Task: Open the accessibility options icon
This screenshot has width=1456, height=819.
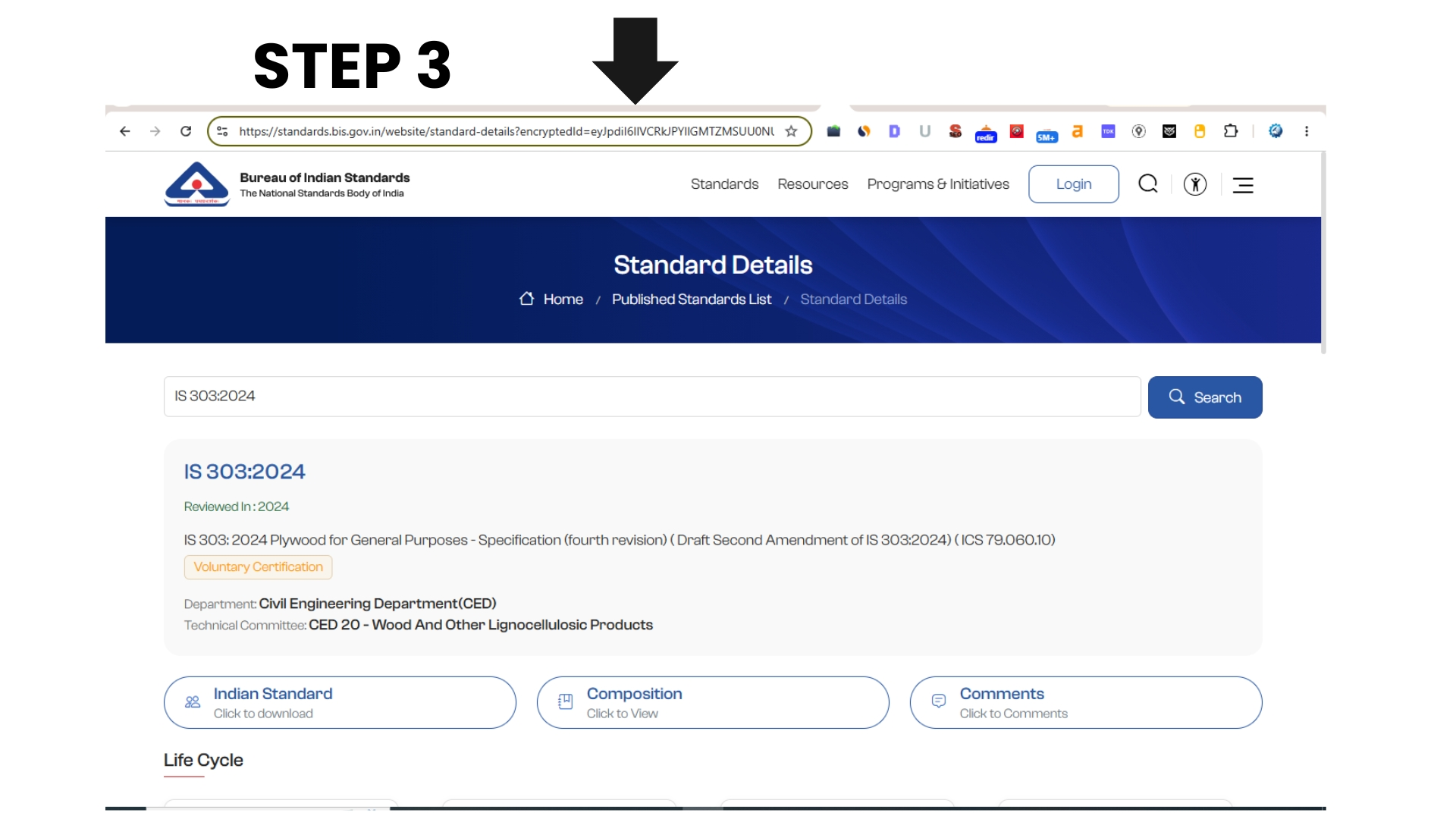Action: [x=1195, y=184]
